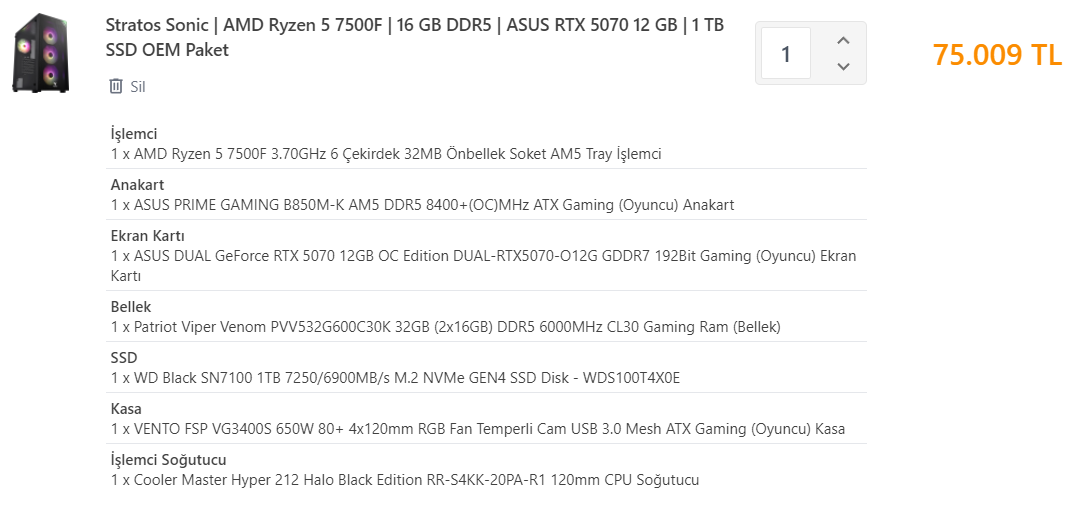Select the WD Black SN7100 SSD line
Image resolution: width=1084 pixels, height=509 pixels.
[395, 378]
